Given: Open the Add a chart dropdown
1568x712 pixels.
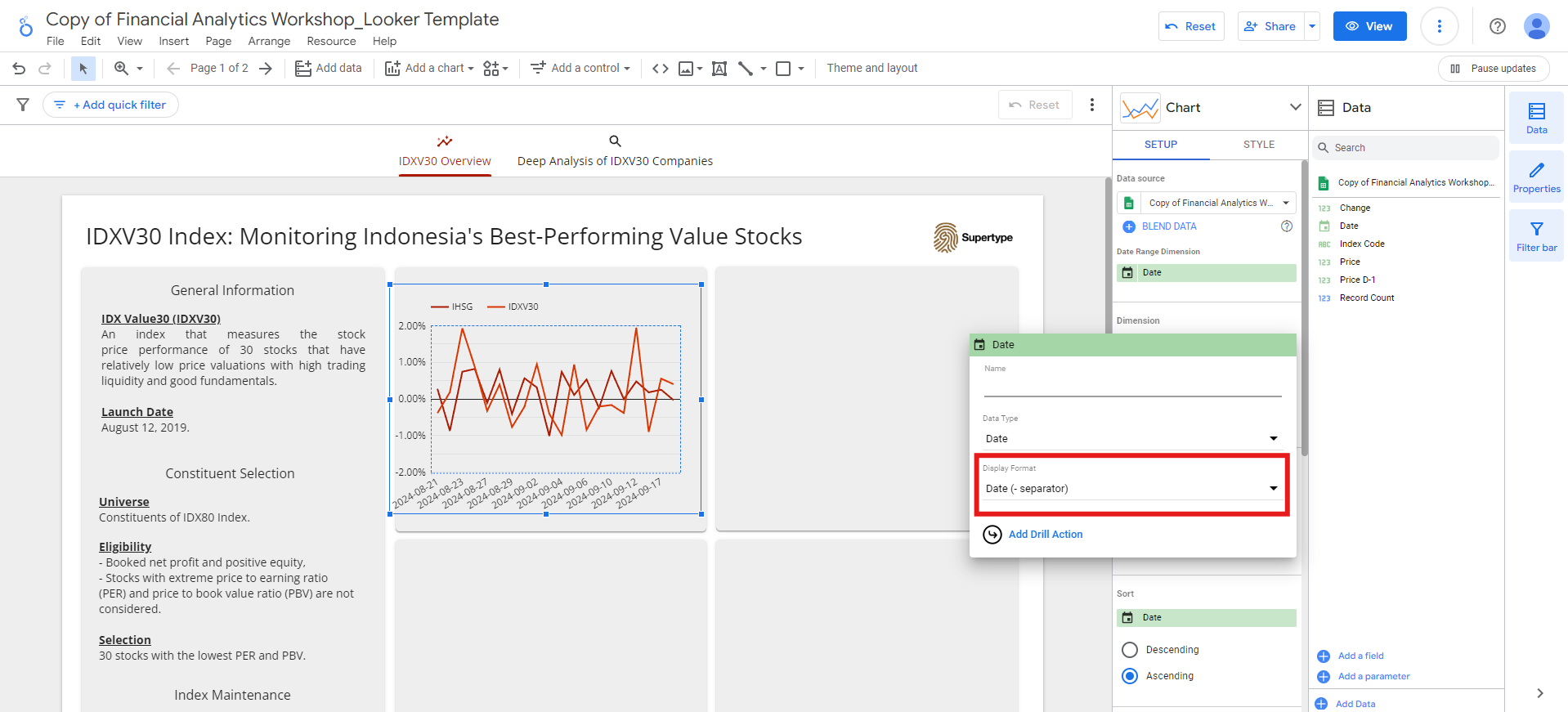Looking at the screenshot, I should [x=430, y=69].
